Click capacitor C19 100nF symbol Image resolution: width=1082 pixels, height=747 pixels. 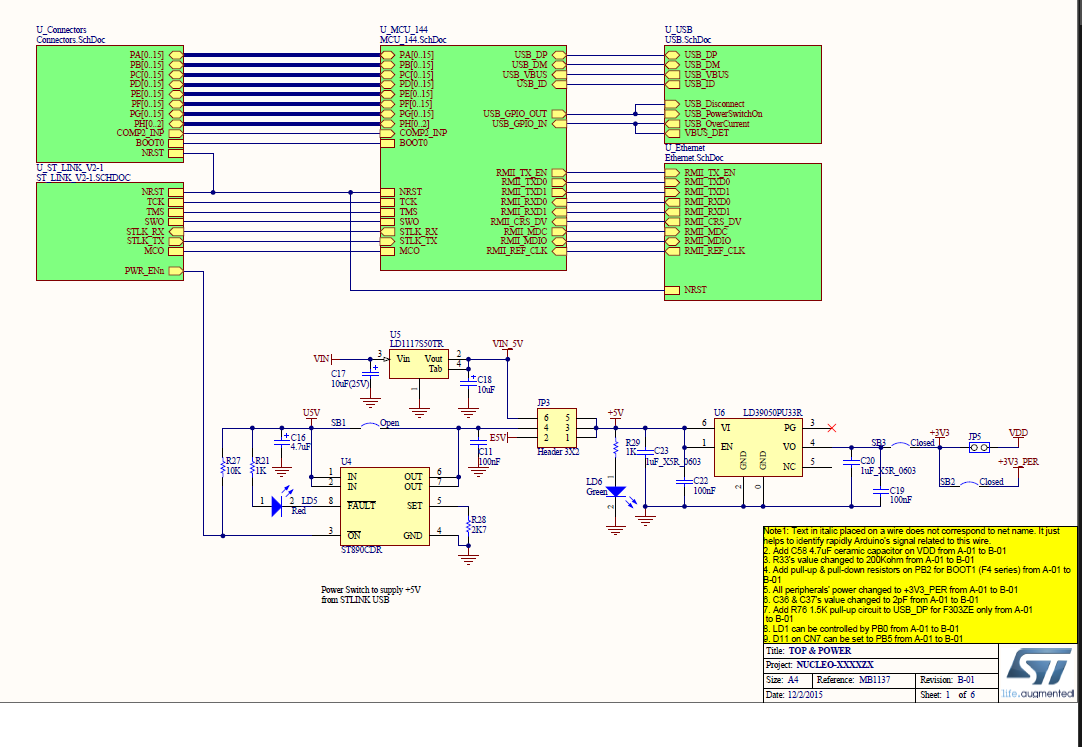coord(881,491)
